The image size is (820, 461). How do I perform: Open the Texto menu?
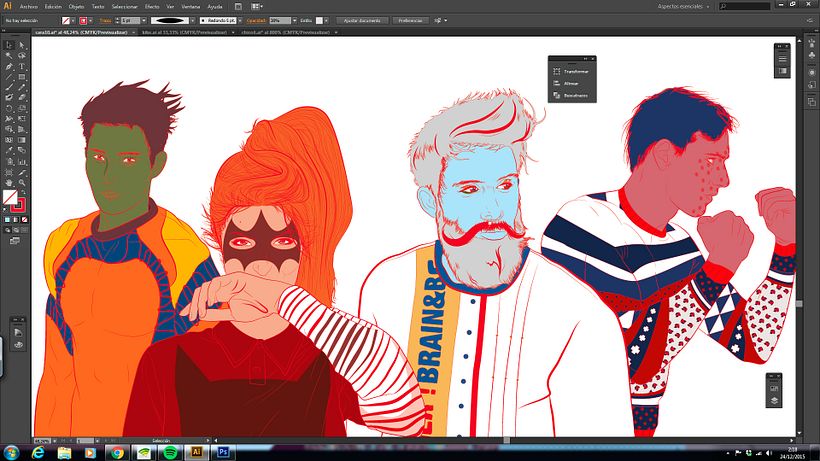[x=98, y=7]
